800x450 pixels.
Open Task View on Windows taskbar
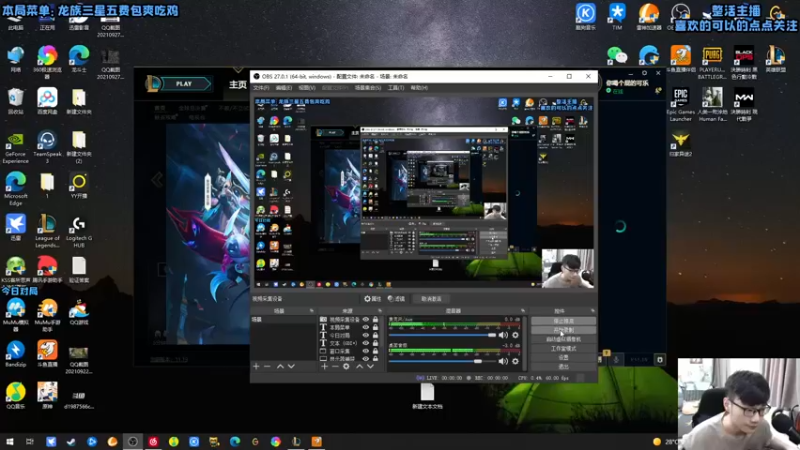click(x=30, y=442)
